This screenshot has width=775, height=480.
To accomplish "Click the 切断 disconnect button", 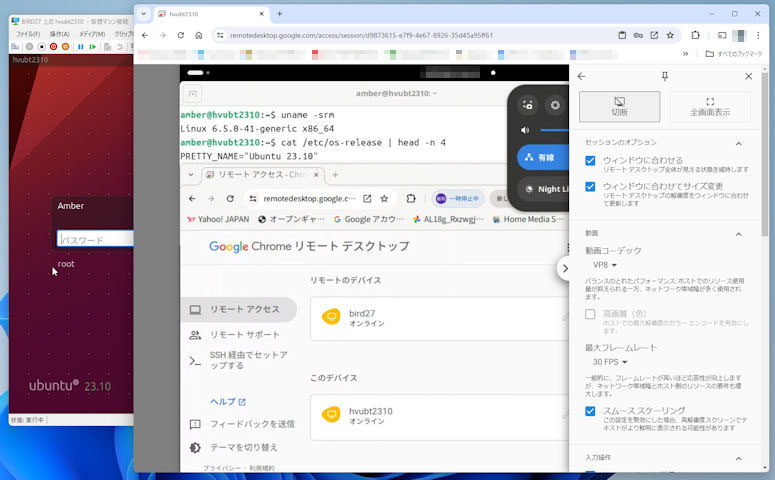I will [x=619, y=106].
